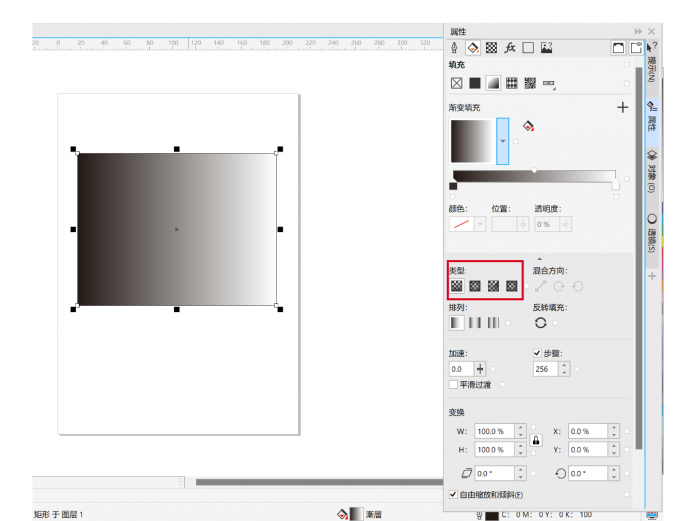
Task: Select the white end node on gradient bar
Action: pyautogui.click(x=615, y=186)
